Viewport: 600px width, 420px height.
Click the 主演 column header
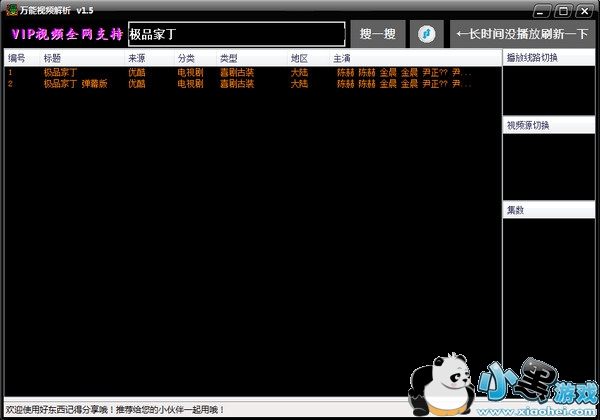pyautogui.click(x=415, y=58)
